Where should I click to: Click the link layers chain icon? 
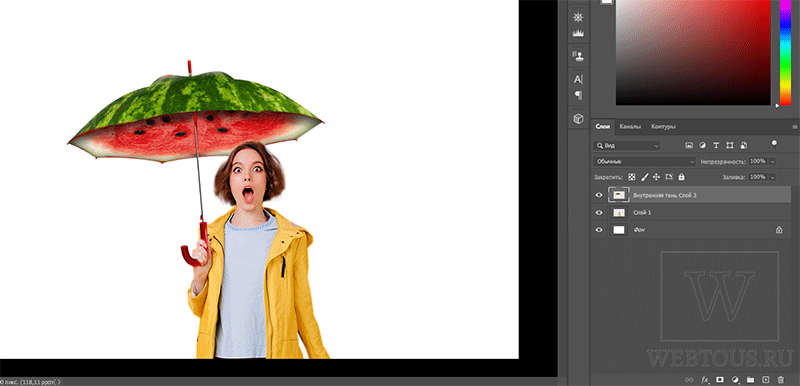[x=690, y=379]
